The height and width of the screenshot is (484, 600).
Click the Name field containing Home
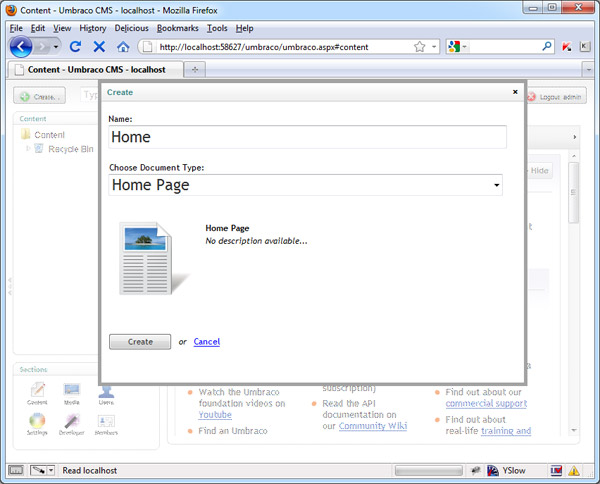point(307,137)
